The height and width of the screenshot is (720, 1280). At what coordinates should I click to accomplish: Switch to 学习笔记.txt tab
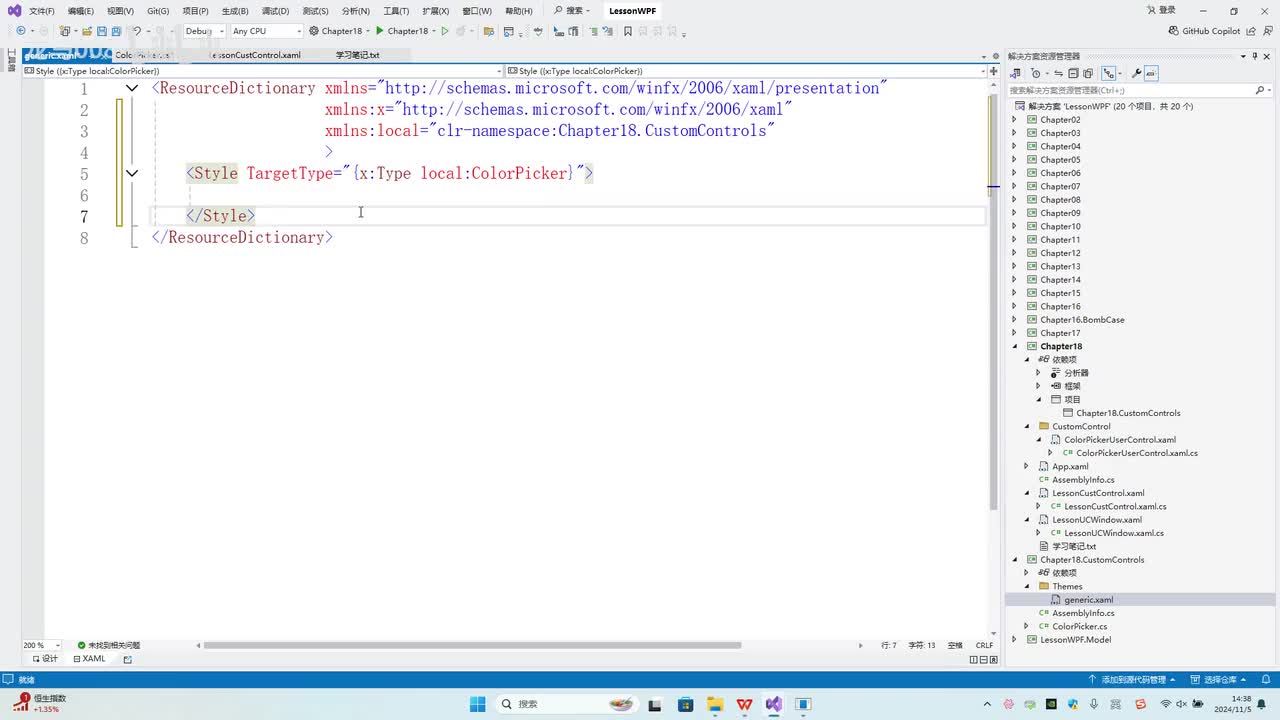tap(357, 55)
